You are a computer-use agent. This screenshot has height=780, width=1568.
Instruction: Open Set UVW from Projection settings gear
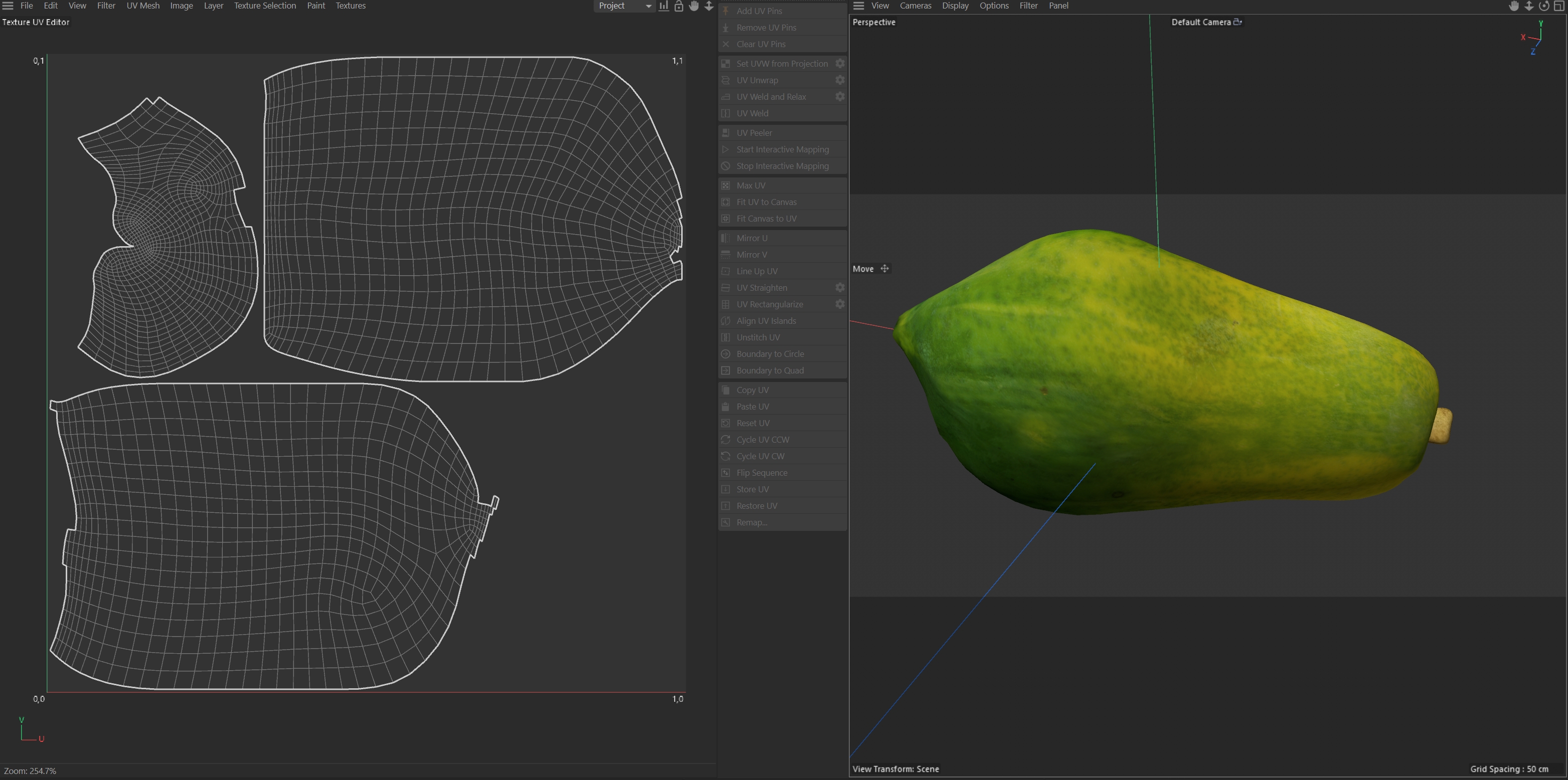pos(839,63)
